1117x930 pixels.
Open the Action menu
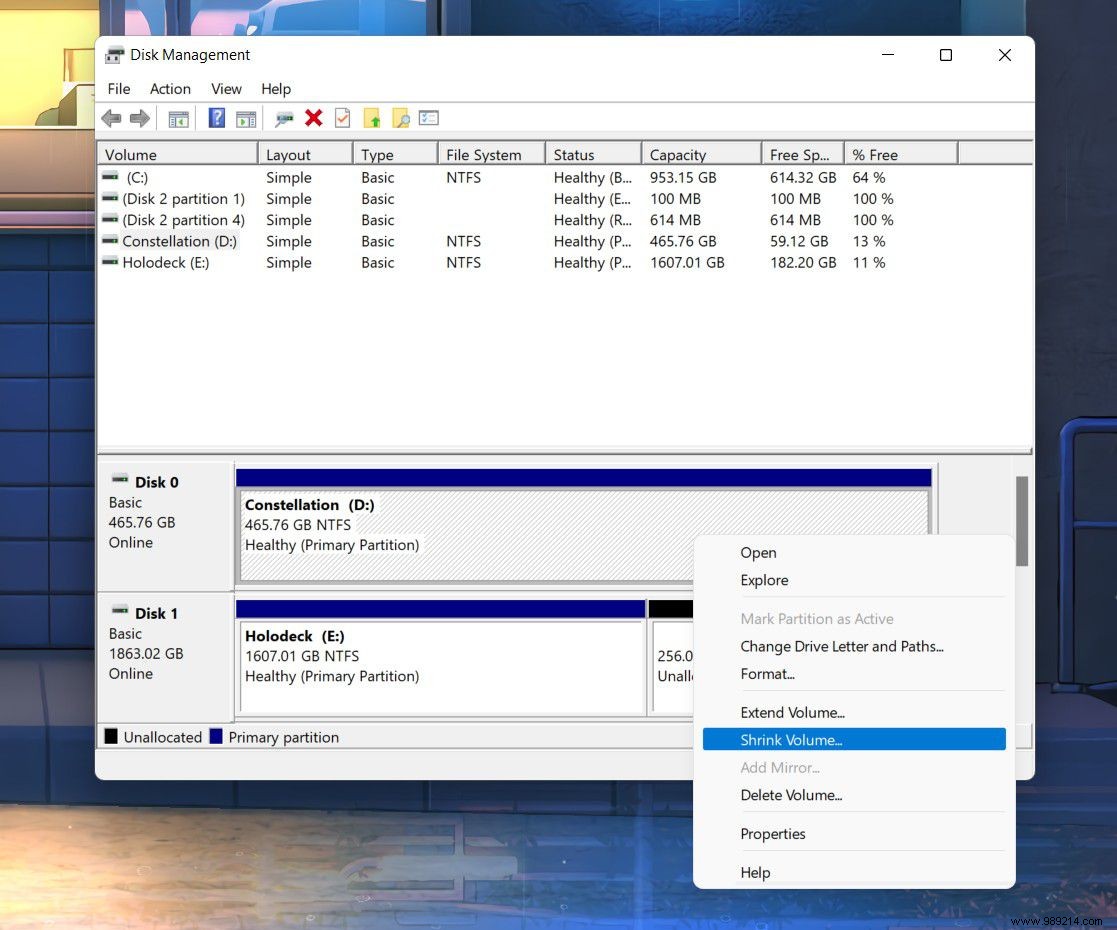click(x=169, y=89)
